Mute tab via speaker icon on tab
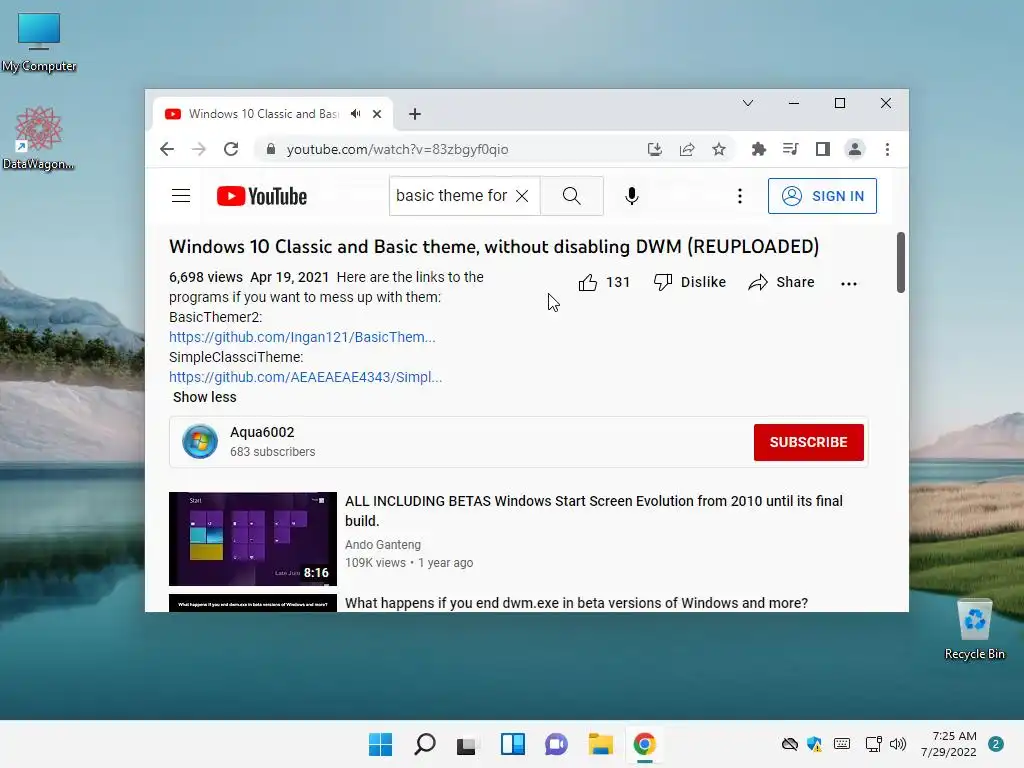The height and width of the screenshot is (768, 1024). coord(356,114)
